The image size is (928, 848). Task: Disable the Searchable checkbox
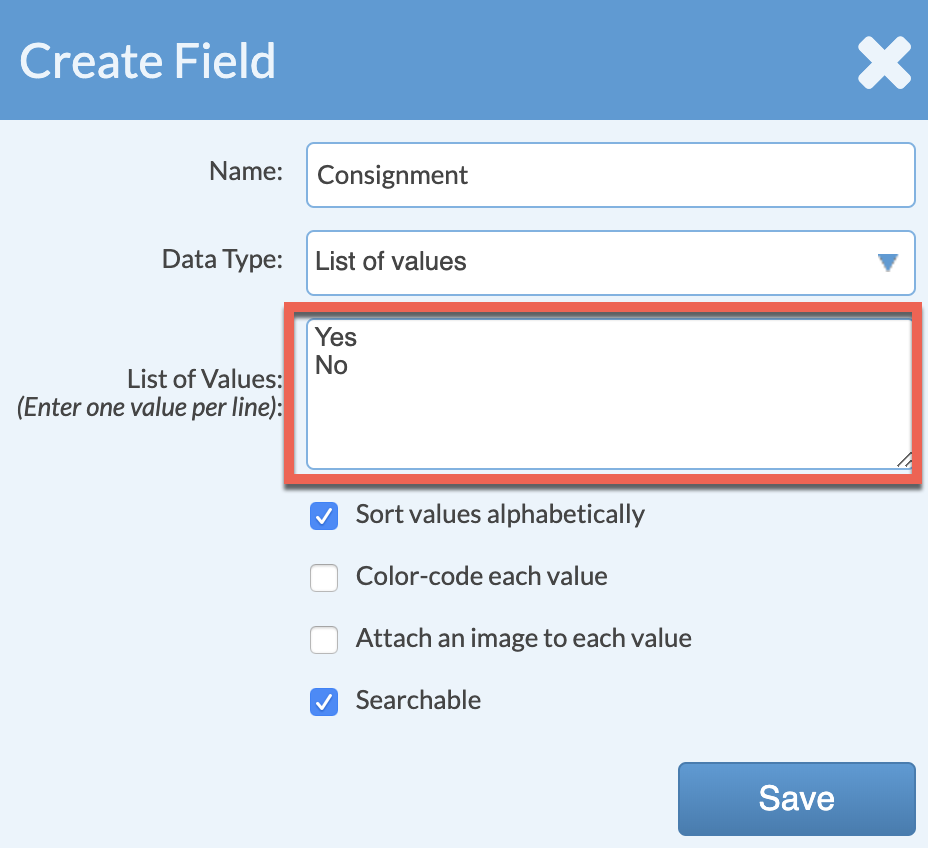324,702
